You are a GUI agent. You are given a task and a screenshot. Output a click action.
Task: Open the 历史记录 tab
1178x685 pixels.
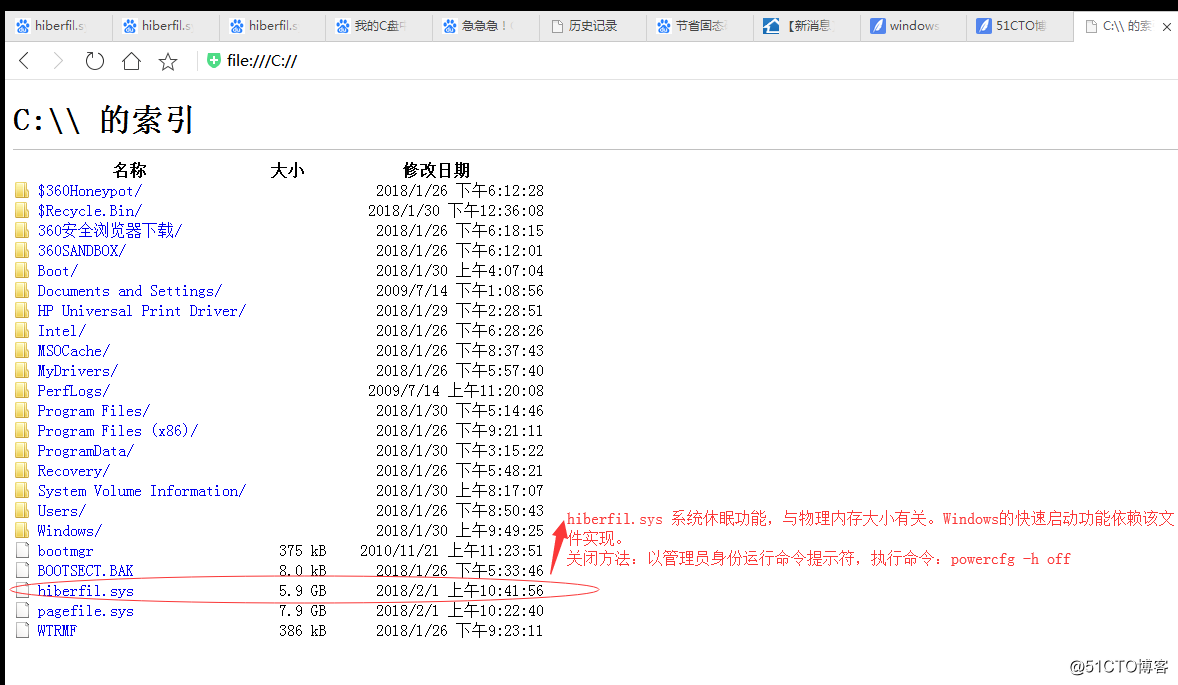(593, 26)
